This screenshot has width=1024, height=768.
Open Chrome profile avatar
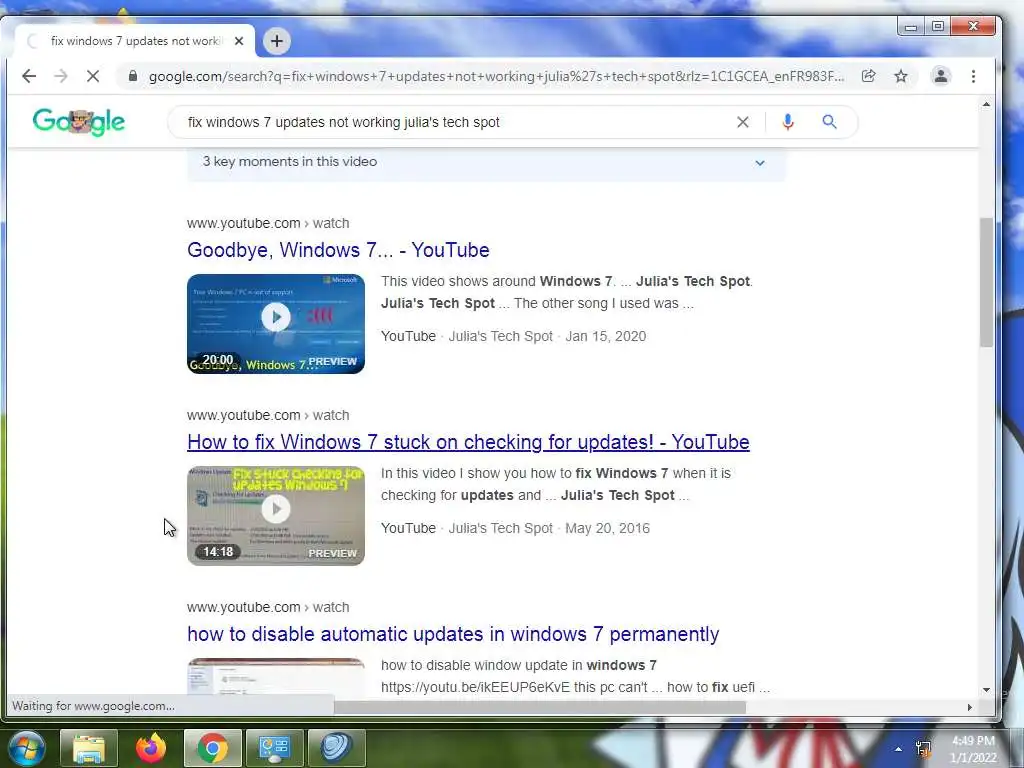(940, 76)
